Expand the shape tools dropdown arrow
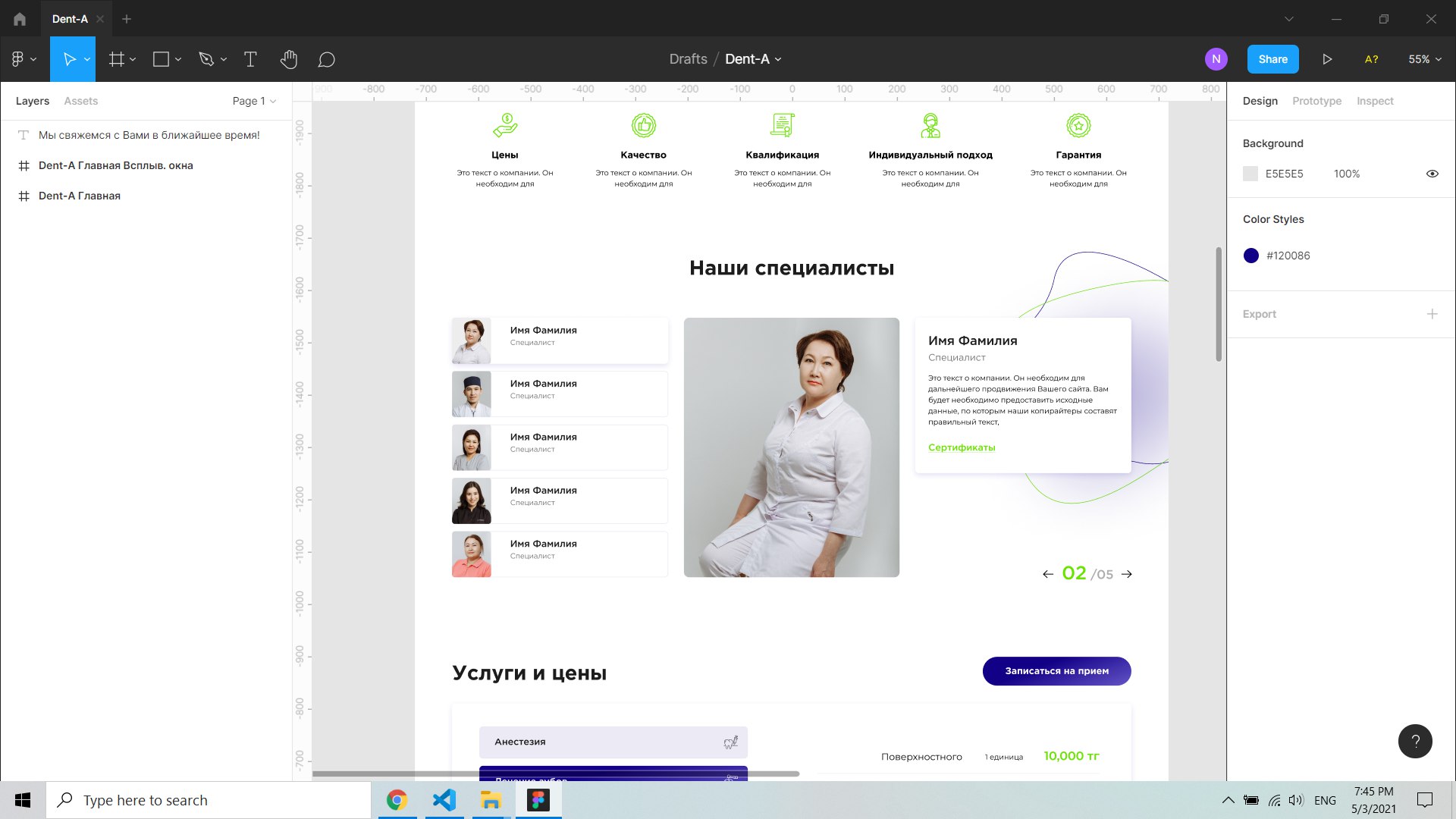Image resolution: width=1456 pixels, height=819 pixels. click(178, 59)
